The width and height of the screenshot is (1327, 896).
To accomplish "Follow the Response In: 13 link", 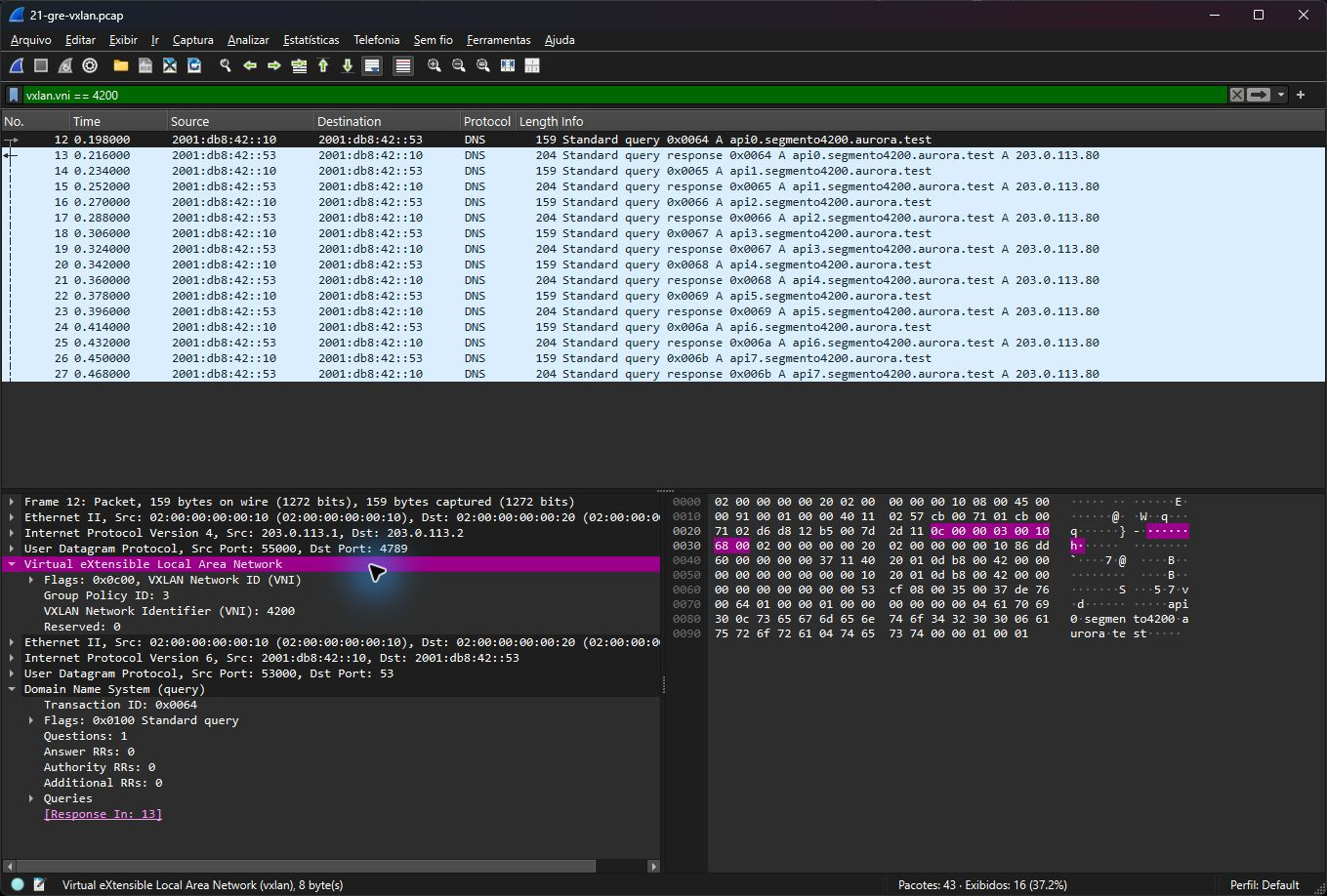I will tap(104, 814).
